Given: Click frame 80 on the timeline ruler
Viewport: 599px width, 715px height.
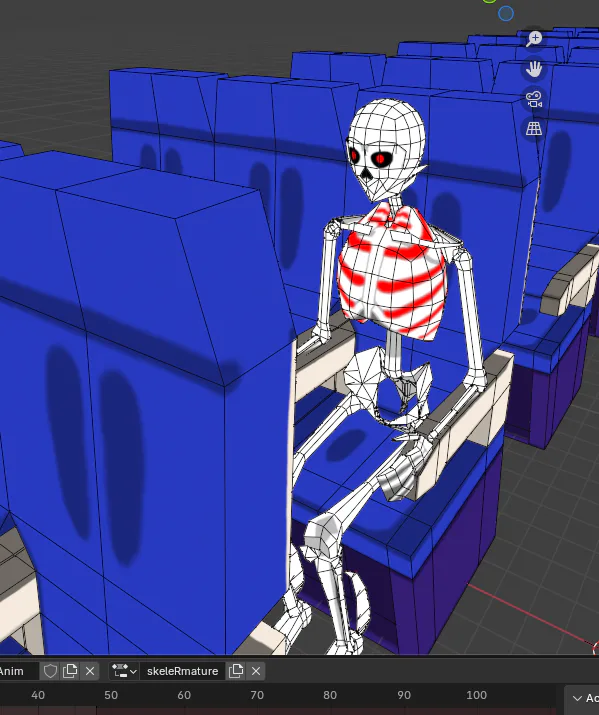Looking at the screenshot, I should coord(330,695).
